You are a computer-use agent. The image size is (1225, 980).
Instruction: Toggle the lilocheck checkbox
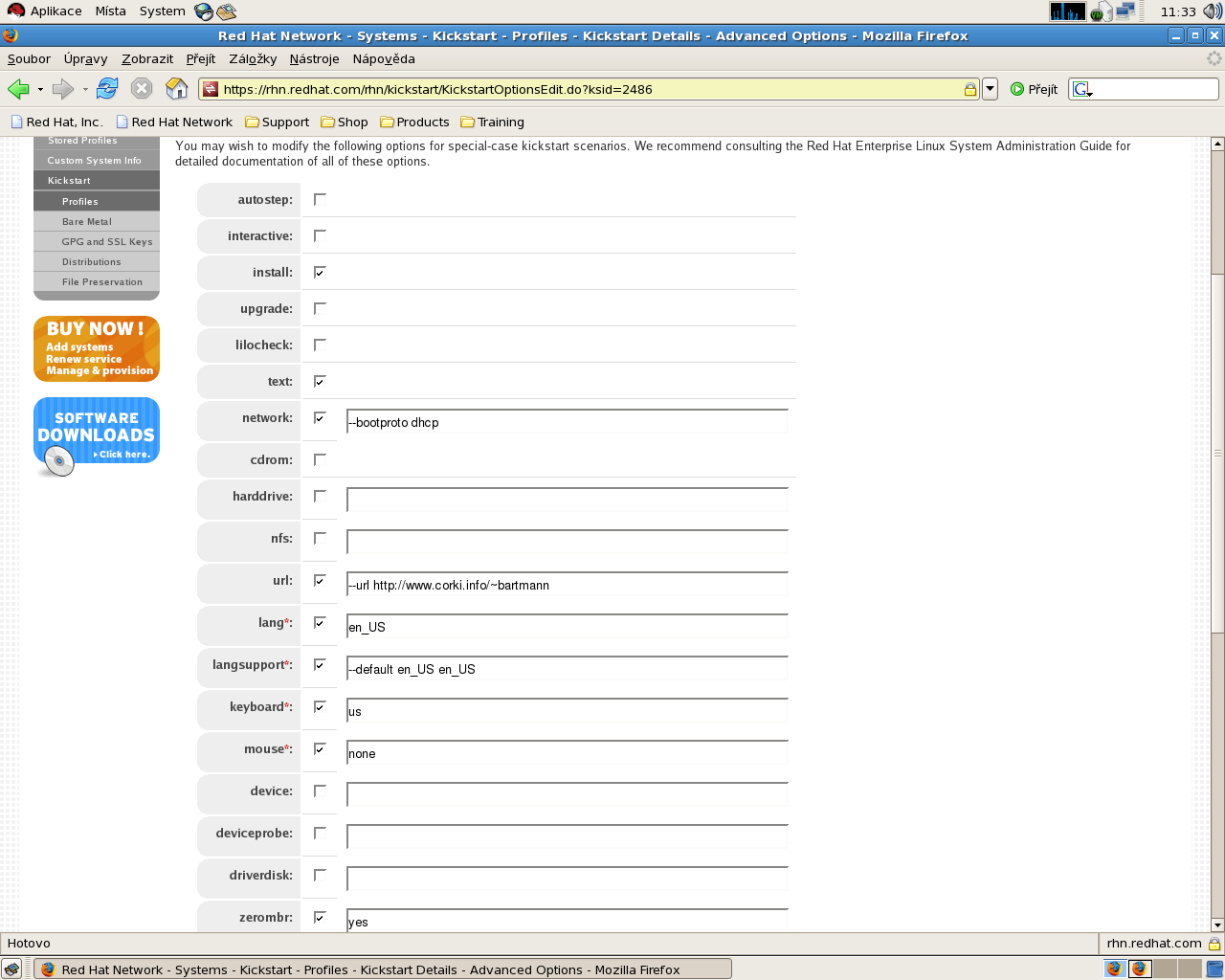pyautogui.click(x=320, y=345)
